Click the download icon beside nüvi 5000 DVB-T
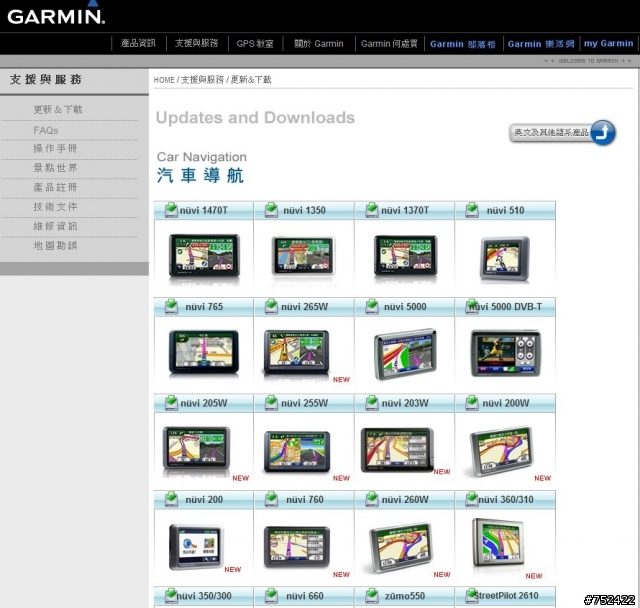640x608 pixels. click(472, 306)
